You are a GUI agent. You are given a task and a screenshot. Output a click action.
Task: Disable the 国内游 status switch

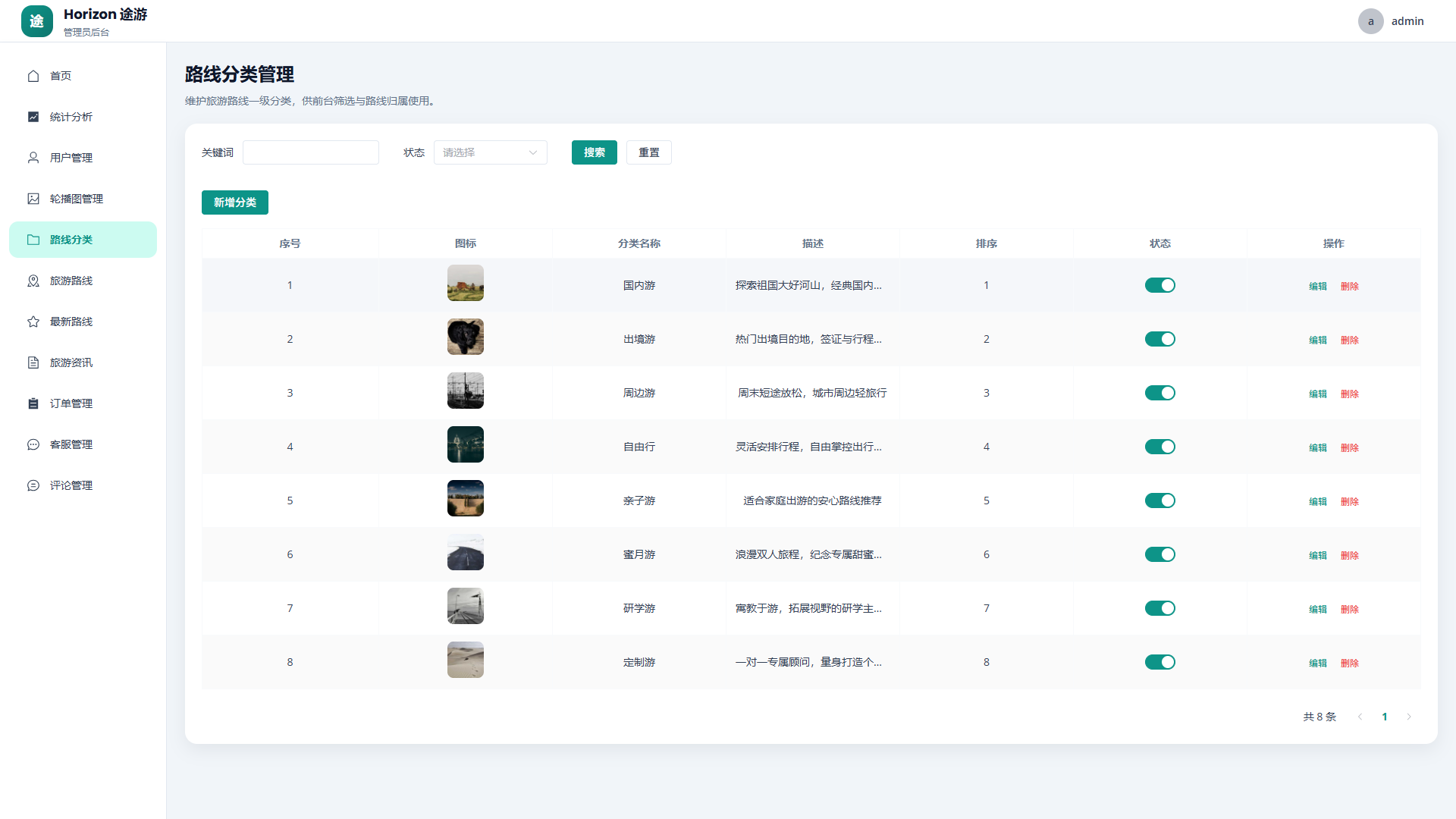coord(1159,285)
